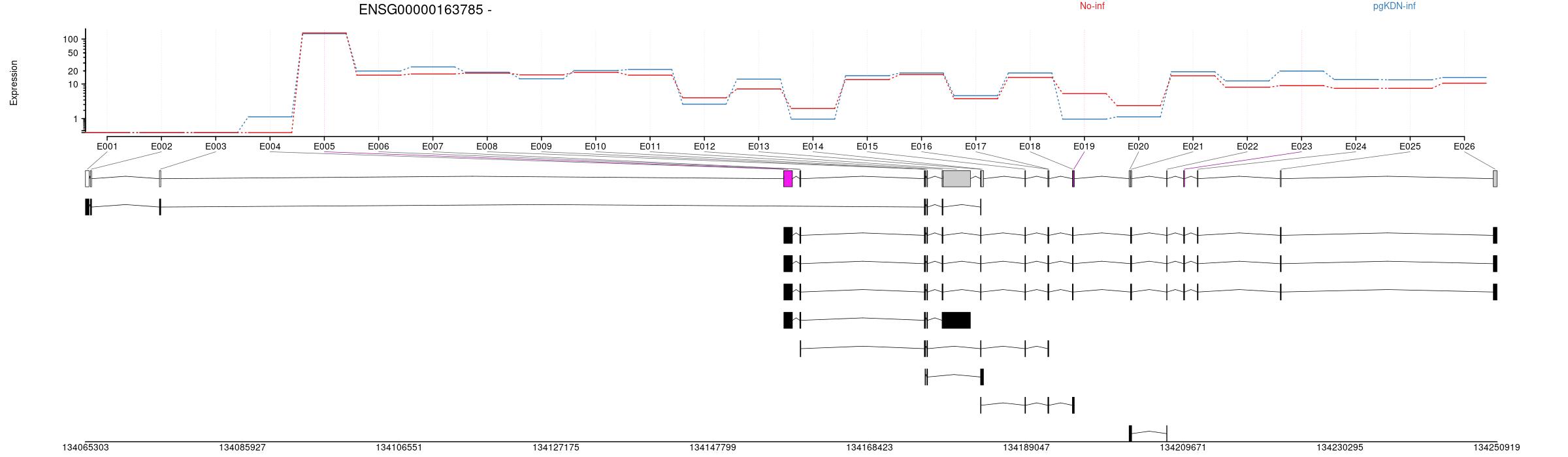Click genomic coordinate 134085927

click(242, 448)
